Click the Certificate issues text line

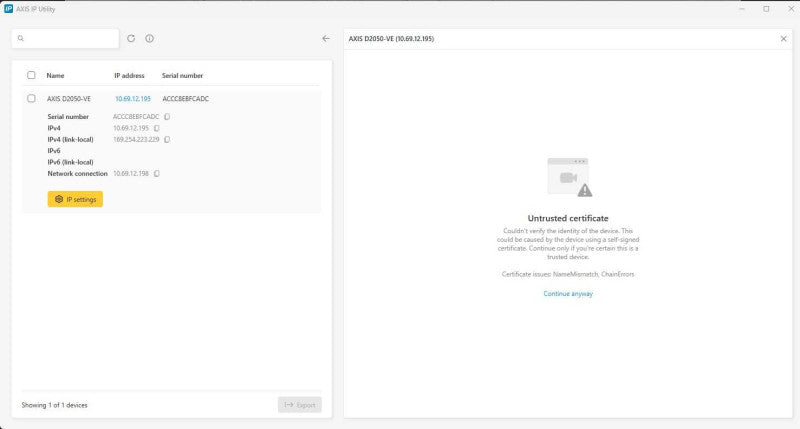point(568,274)
